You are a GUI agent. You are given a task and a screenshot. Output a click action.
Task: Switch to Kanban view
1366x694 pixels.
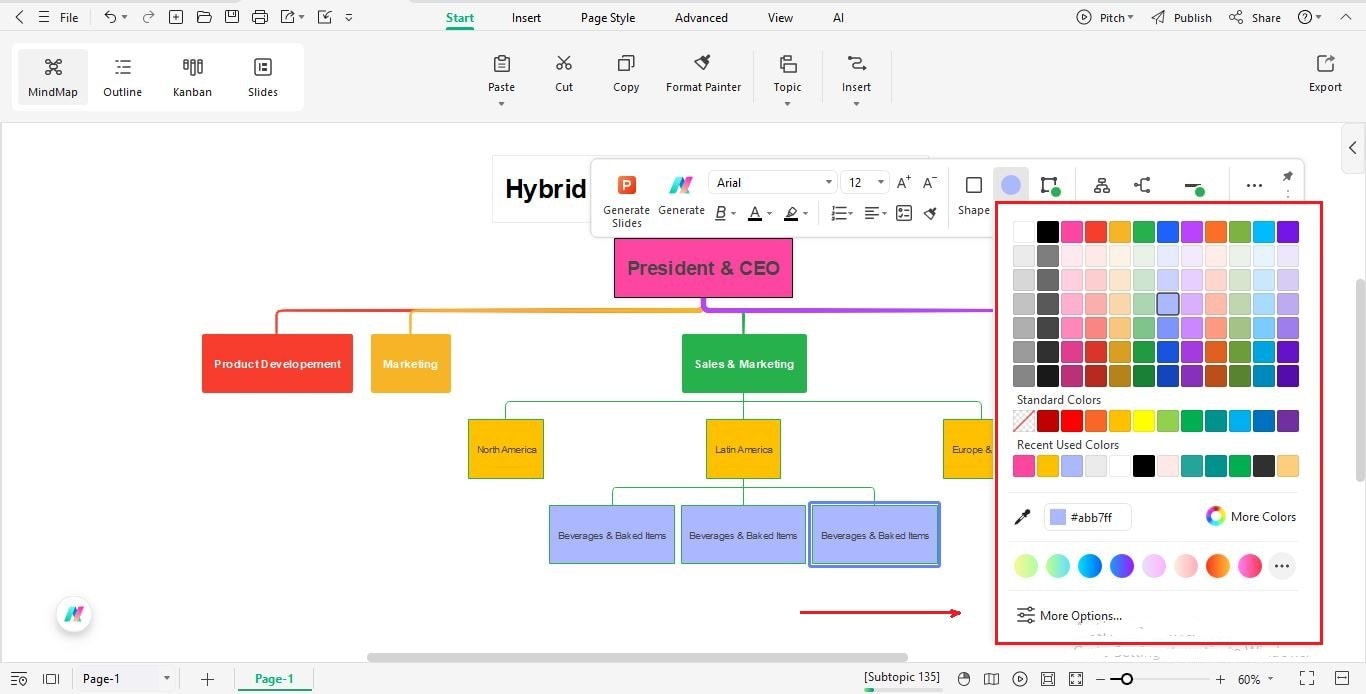click(192, 78)
